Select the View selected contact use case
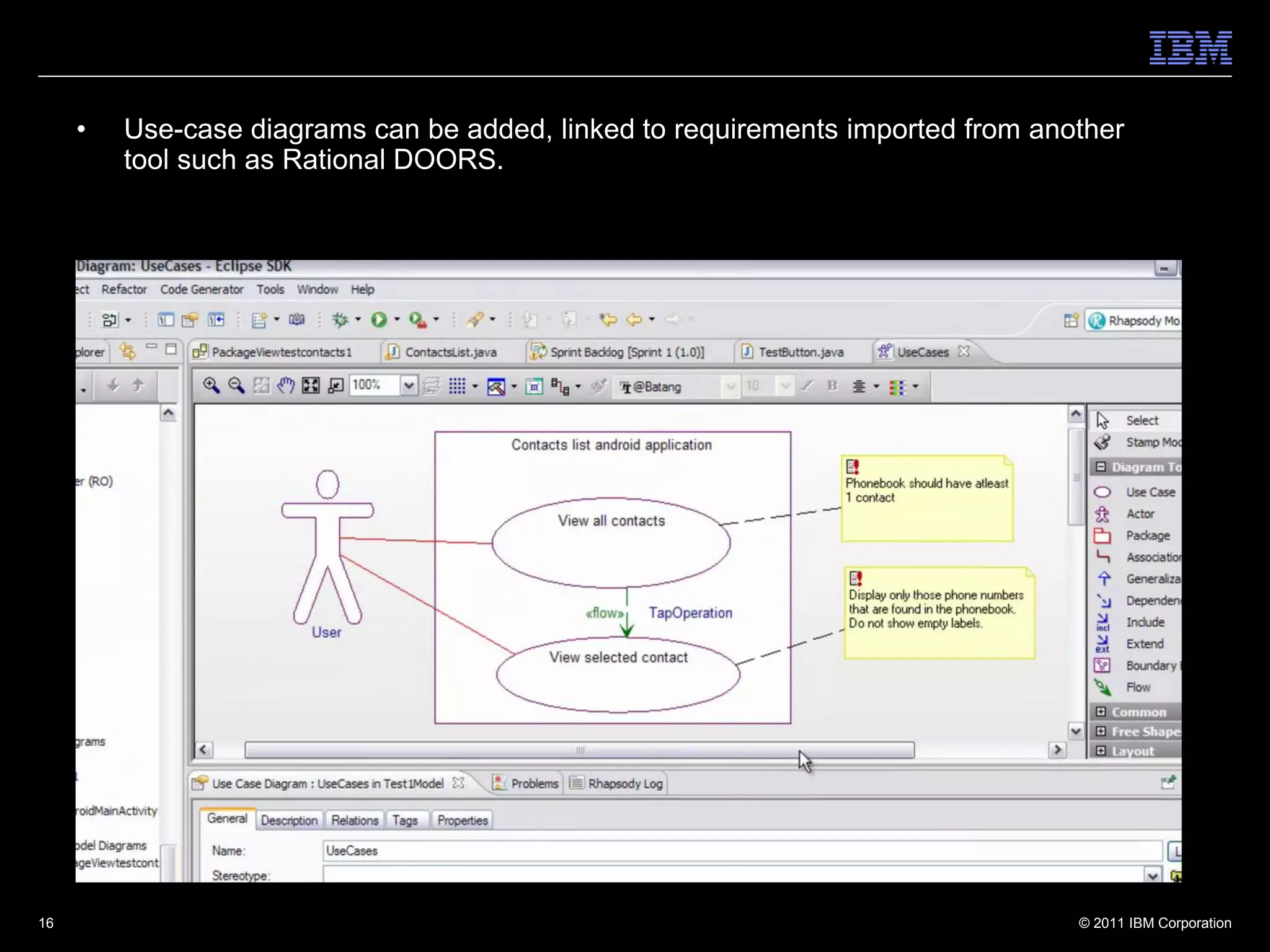The height and width of the screenshot is (952, 1270). pyautogui.click(x=618, y=675)
